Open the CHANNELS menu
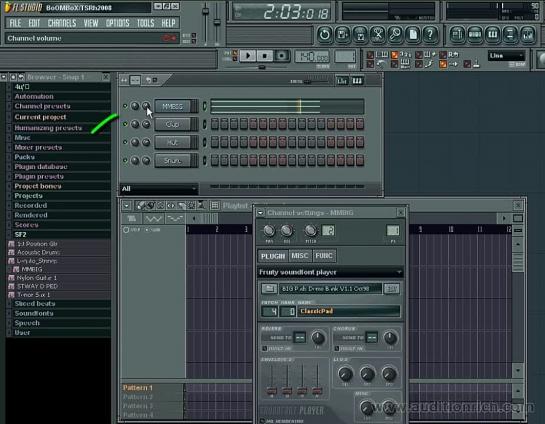Screen dimensions: 545x424 pos(62,23)
